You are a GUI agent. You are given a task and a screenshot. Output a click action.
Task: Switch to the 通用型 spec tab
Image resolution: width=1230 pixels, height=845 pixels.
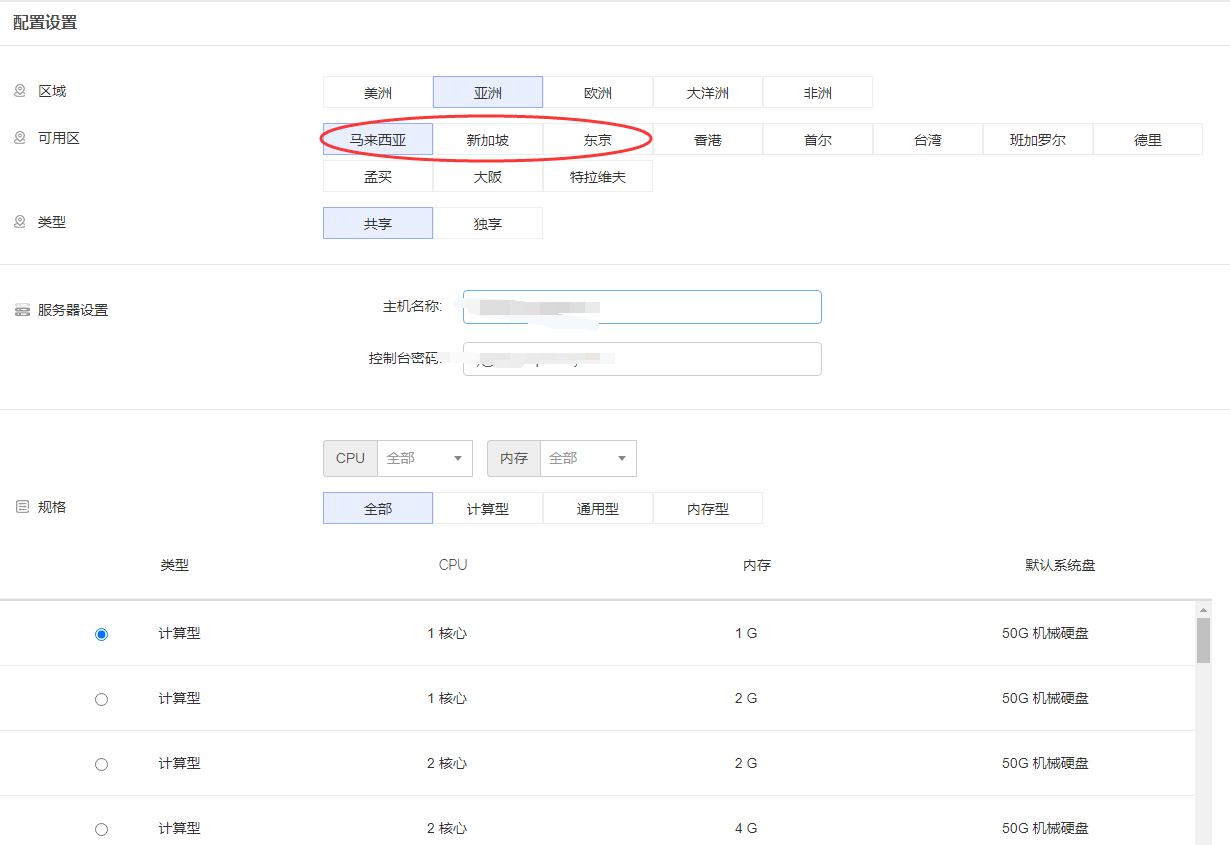[598, 508]
